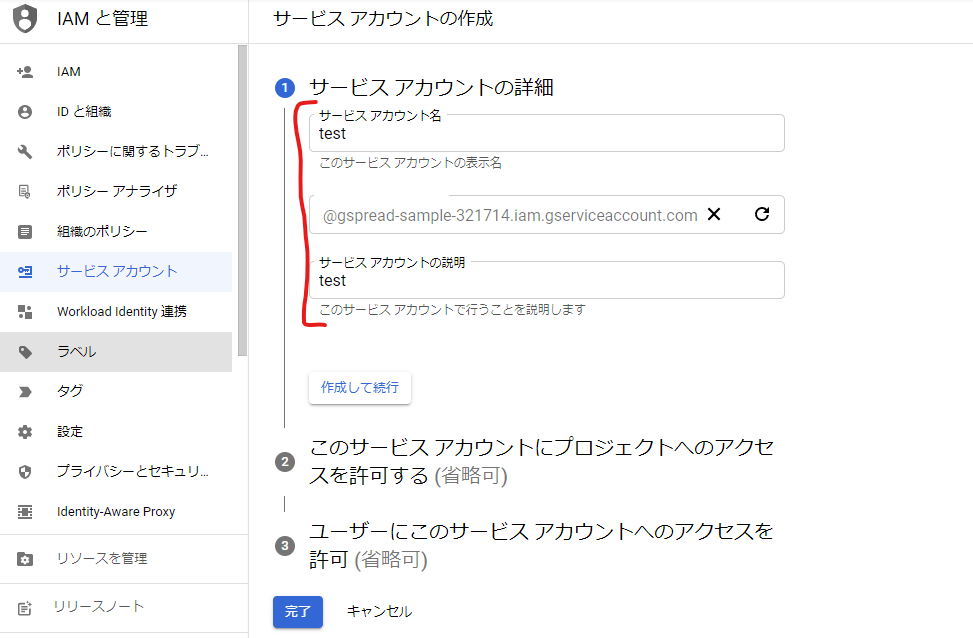Viewport: 973px width, 638px height.
Task: Expand step 3 user access section
Action: point(540,545)
